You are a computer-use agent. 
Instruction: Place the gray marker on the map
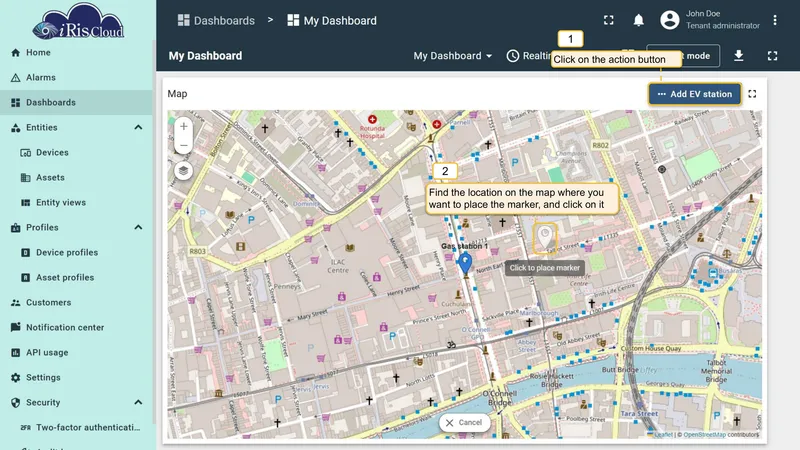545,238
